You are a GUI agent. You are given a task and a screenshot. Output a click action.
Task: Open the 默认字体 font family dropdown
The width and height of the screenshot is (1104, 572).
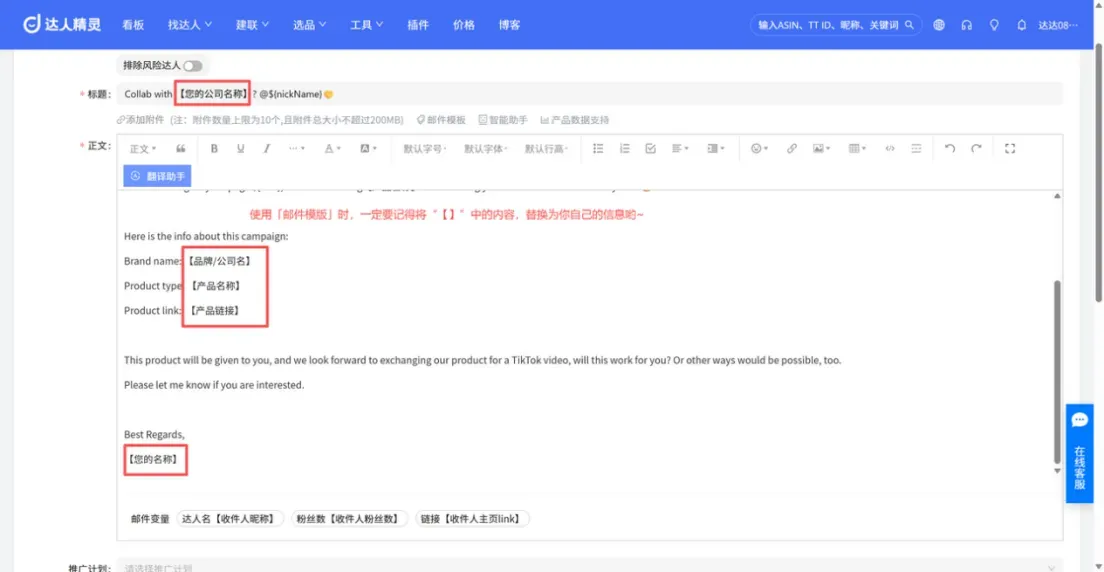(486, 149)
